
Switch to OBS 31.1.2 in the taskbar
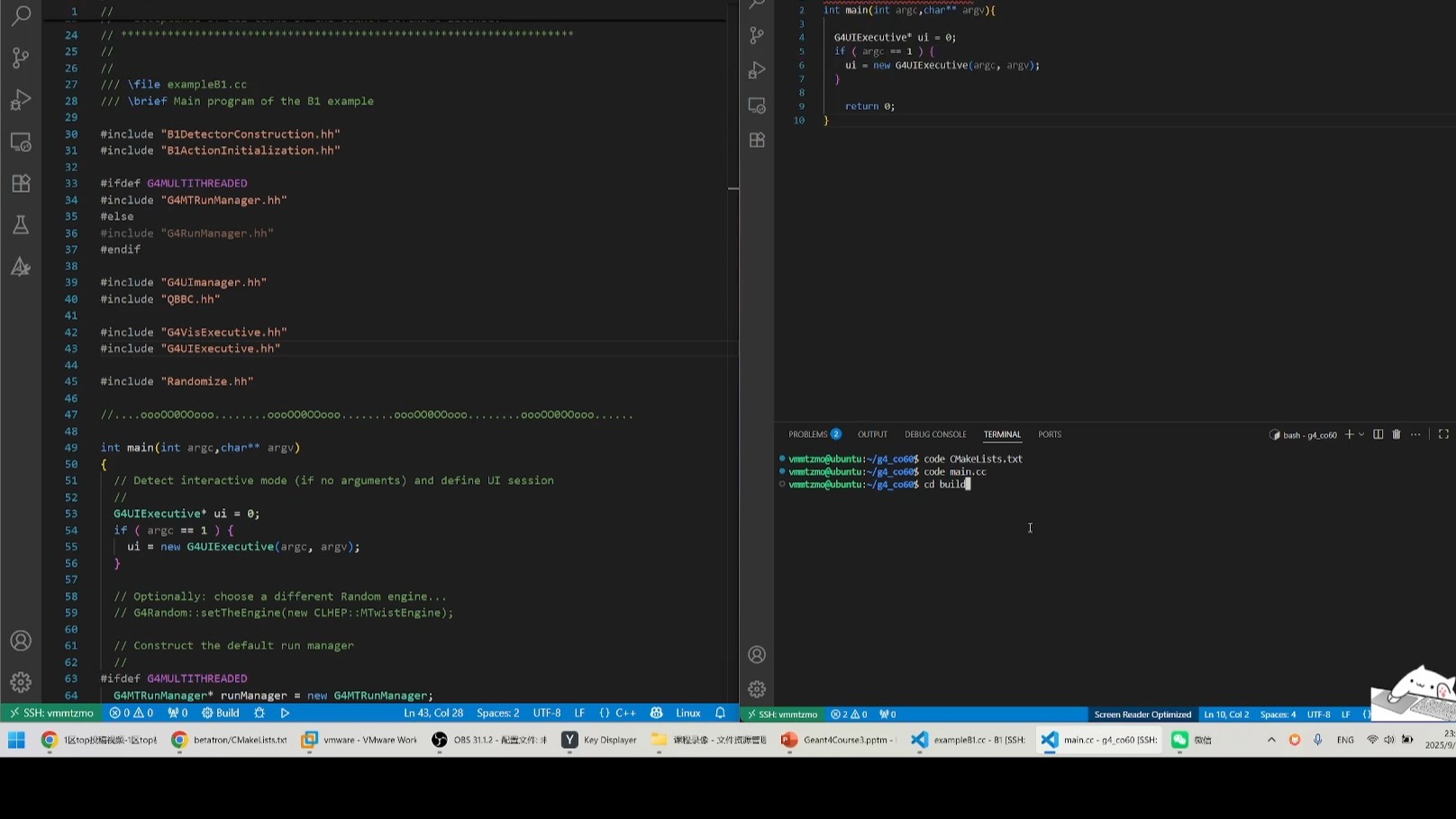click(489, 740)
